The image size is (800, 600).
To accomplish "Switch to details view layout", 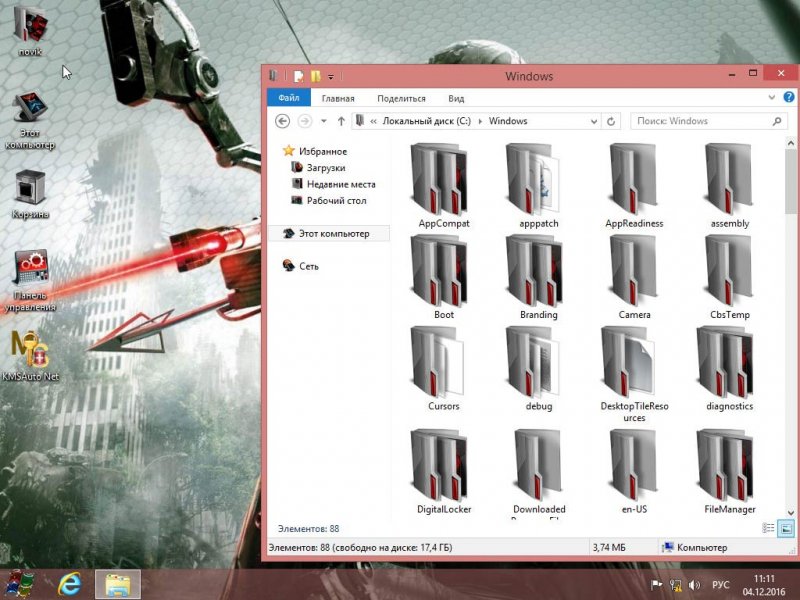I will coord(768,529).
